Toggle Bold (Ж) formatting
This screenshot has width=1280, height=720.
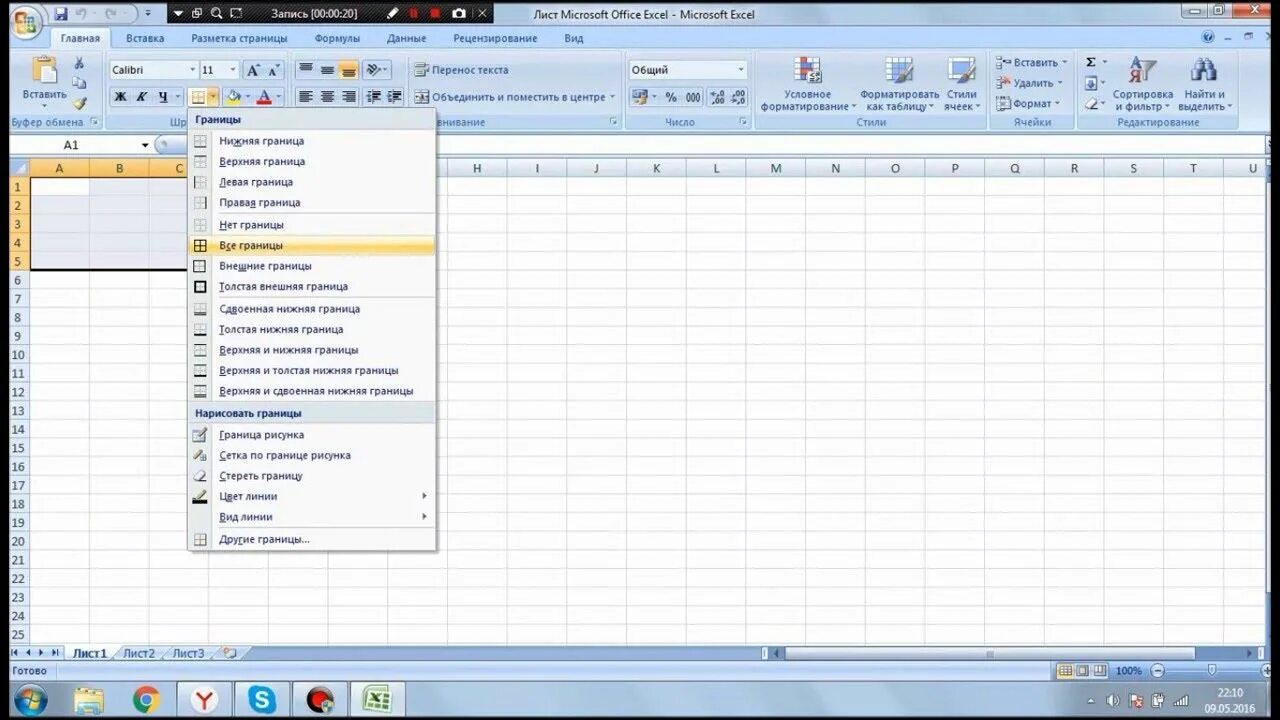point(121,97)
